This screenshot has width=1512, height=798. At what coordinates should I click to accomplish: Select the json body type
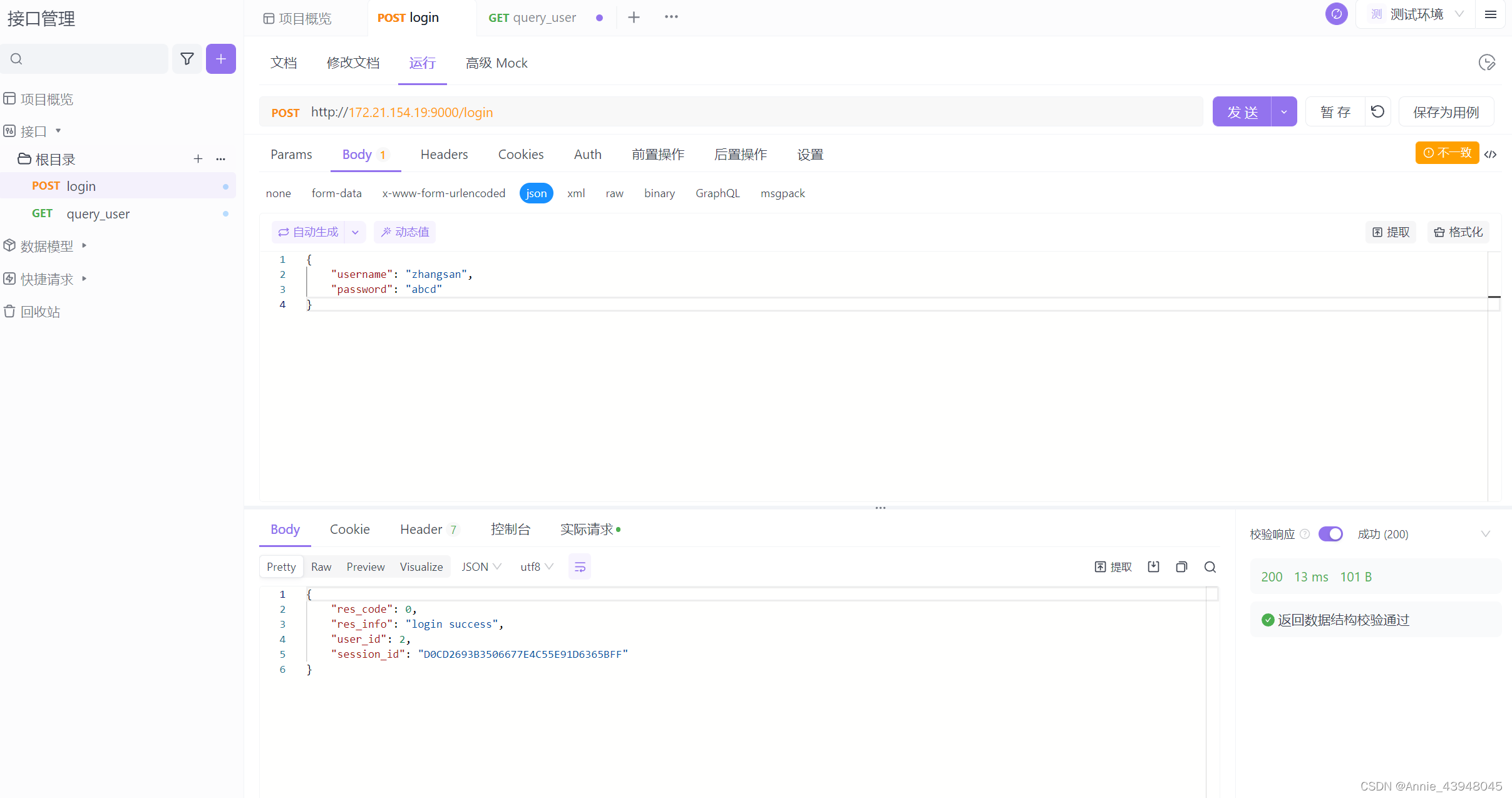coord(537,193)
